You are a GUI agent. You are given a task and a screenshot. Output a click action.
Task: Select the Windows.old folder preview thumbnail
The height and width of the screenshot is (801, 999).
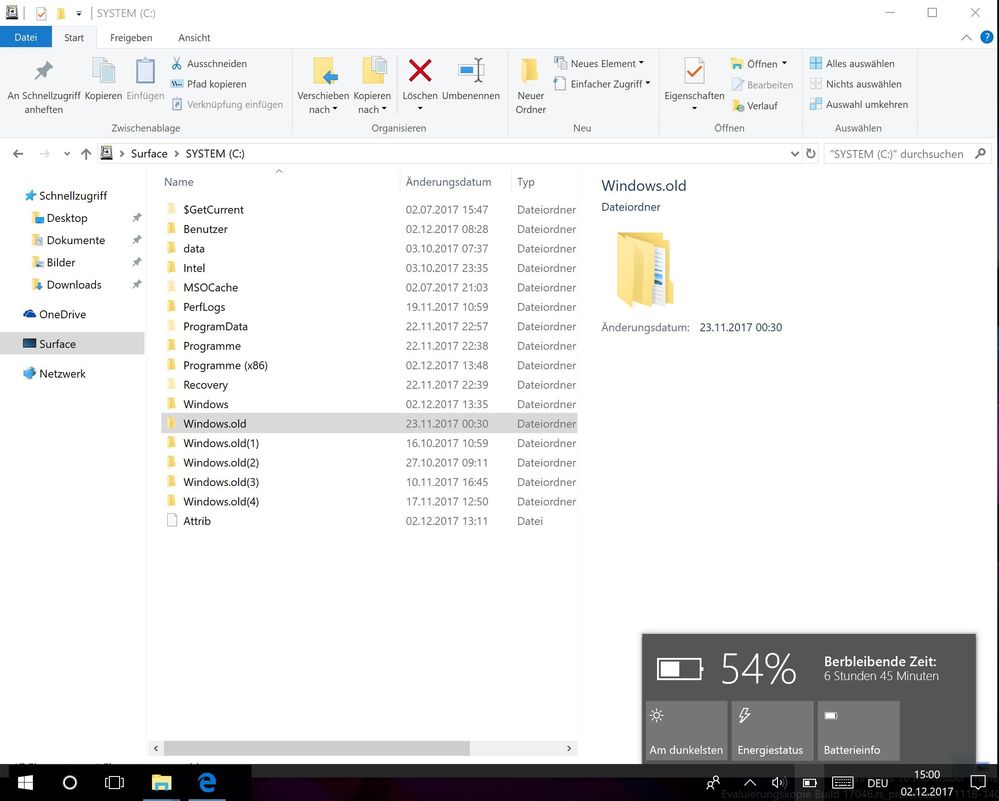pyautogui.click(x=644, y=269)
